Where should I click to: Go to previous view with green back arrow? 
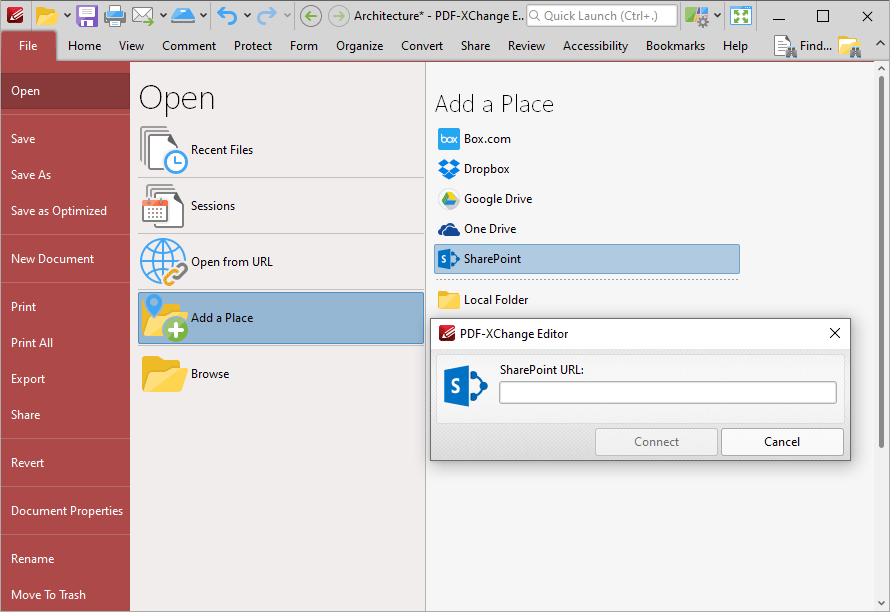pos(310,16)
